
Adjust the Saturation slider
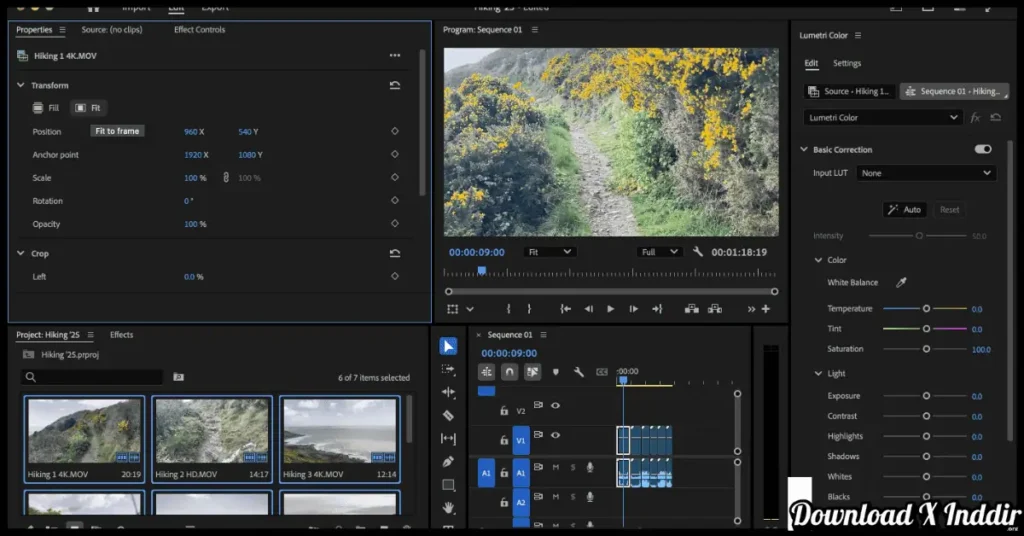pos(925,349)
